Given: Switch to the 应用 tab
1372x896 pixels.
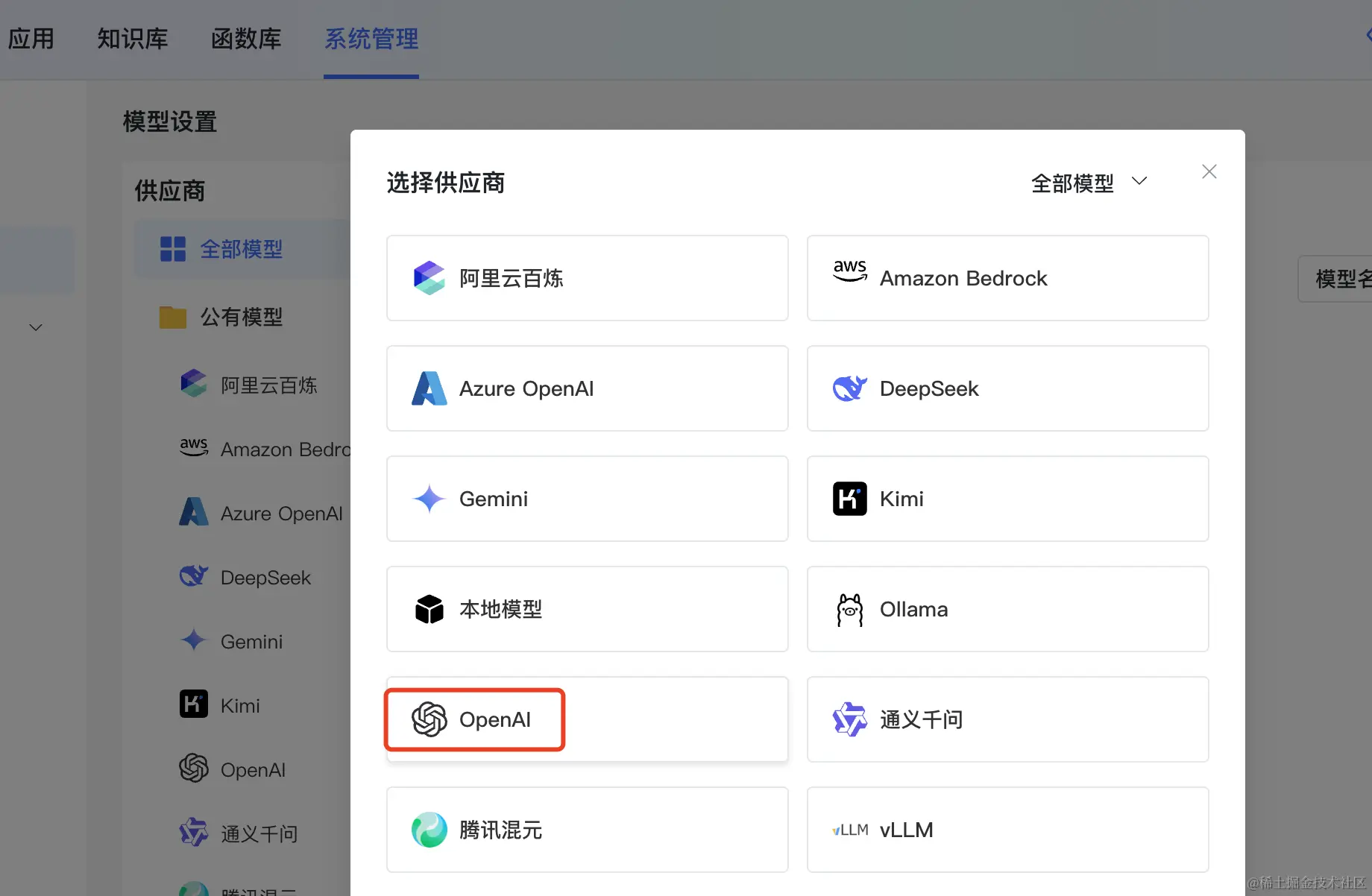Looking at the screenshot, I should 31,39.
